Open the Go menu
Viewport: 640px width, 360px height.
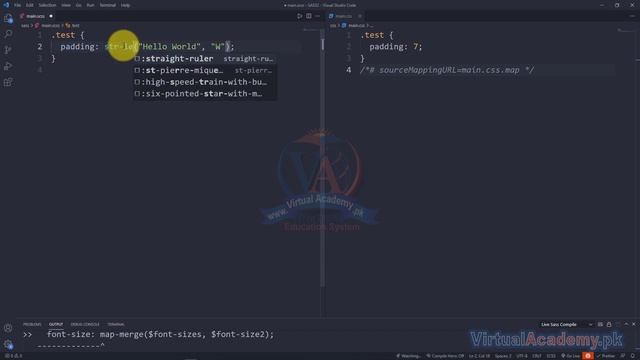[78, 5]
